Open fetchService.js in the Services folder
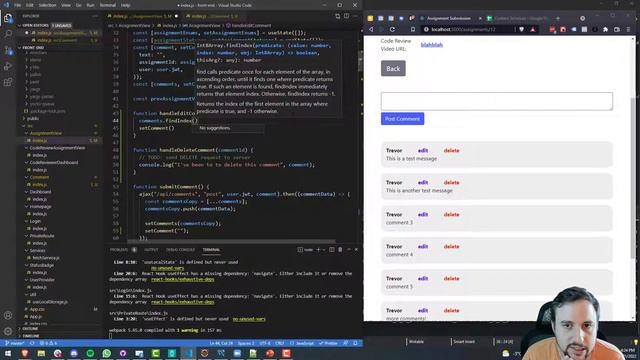The height and width of the screenshot is (360, 640). point(45,258)
